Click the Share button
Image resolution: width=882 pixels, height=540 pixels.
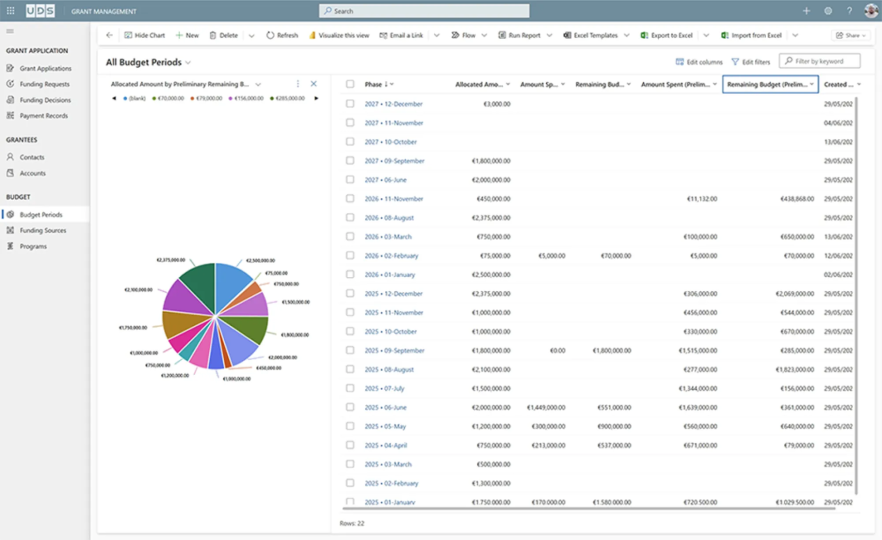[850, 35]
